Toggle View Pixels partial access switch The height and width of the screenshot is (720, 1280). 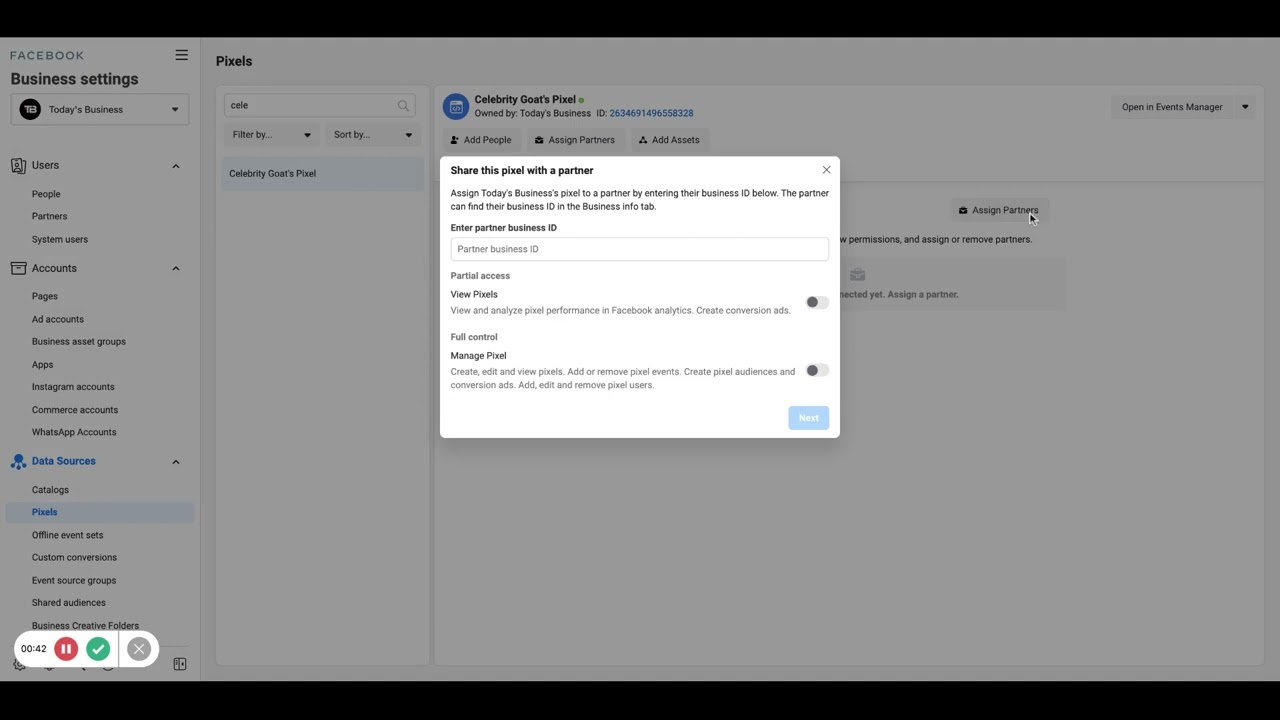click(x=817, y=302)
